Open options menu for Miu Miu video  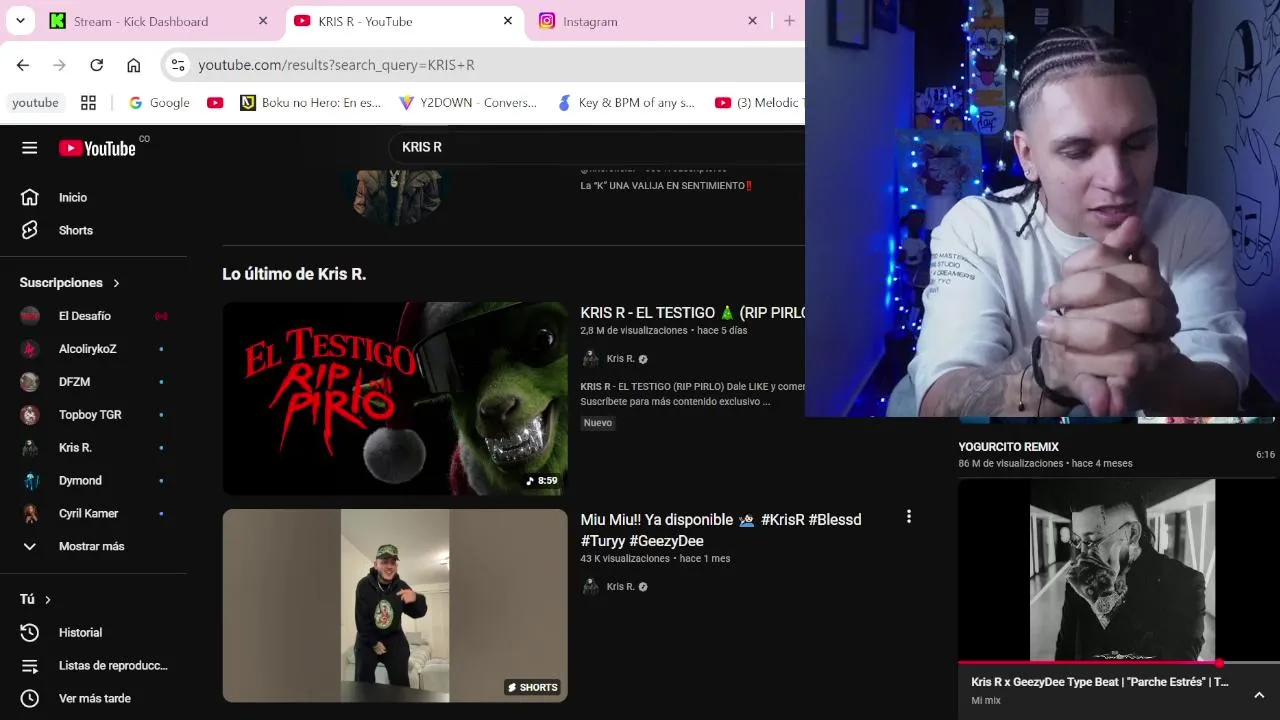pos(908,517)
